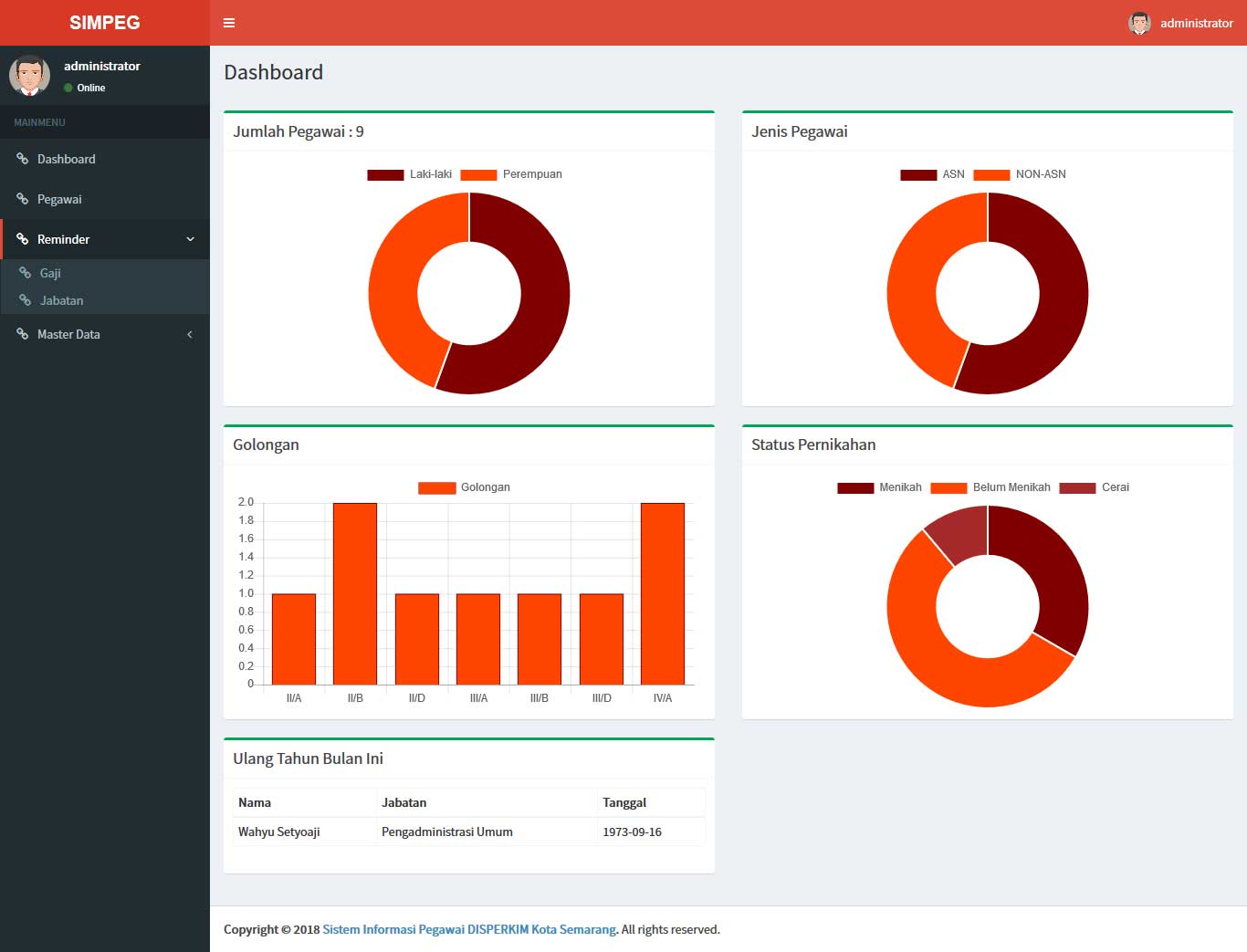Collapse the Reminder menu chevron
This screenshot has width=1247, height=952.
190,239
